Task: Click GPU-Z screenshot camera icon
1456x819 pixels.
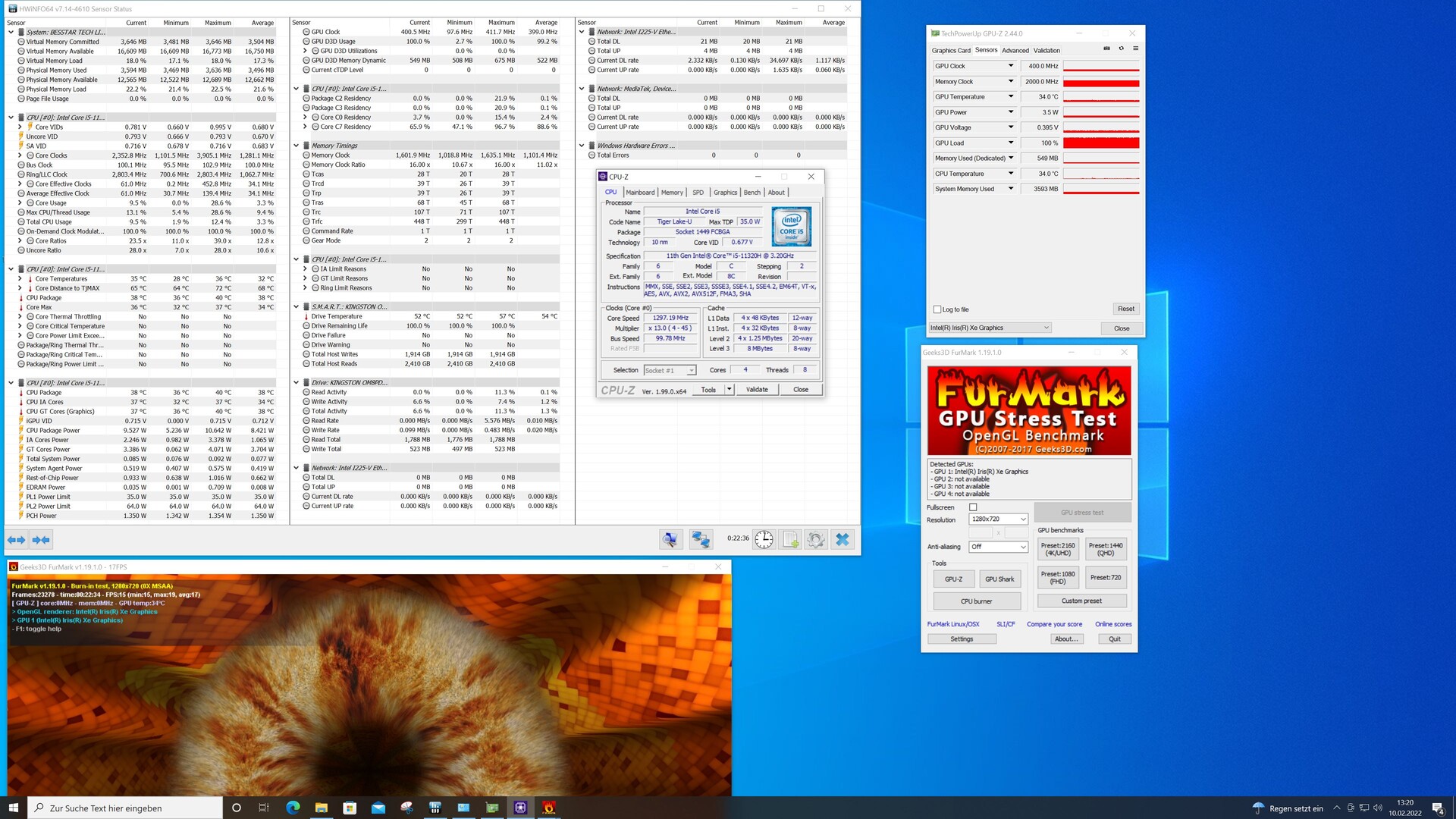Action: (1106, 49)
